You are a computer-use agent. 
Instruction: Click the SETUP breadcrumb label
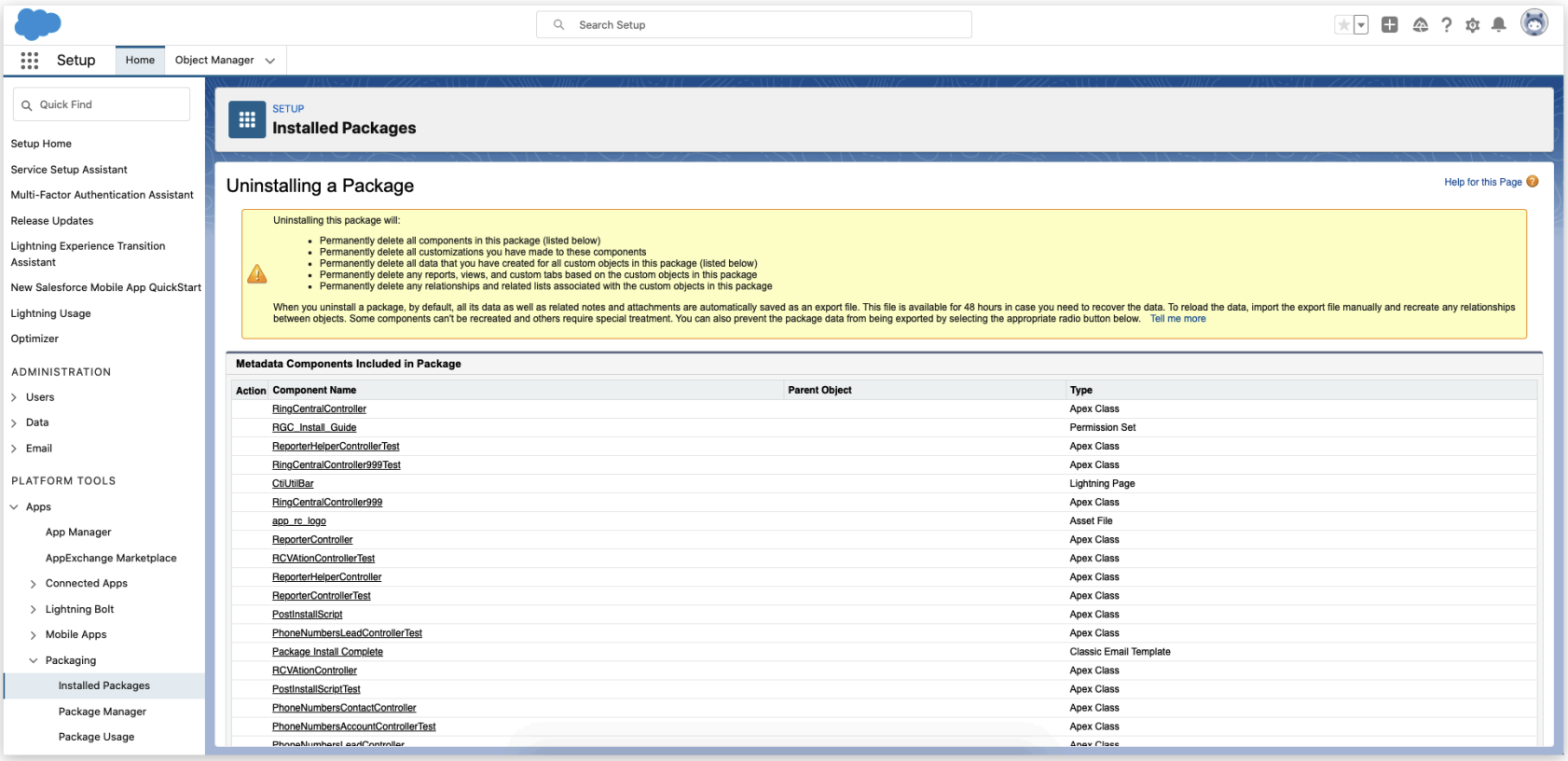coord(288,109)
